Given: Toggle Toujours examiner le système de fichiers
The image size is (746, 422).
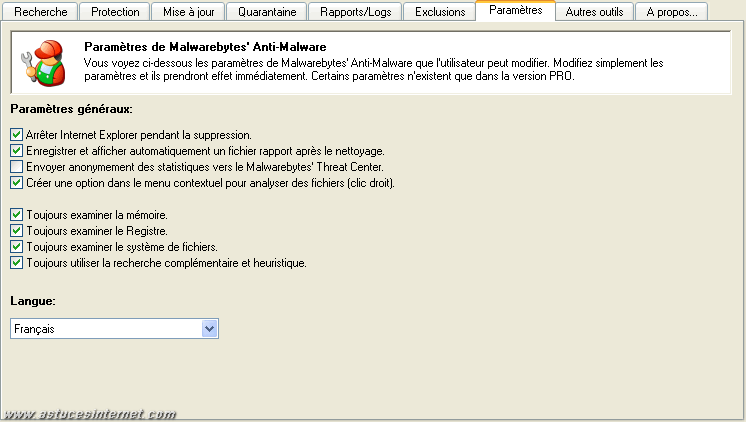Looking at the screenshot, I should click(16, 246).
